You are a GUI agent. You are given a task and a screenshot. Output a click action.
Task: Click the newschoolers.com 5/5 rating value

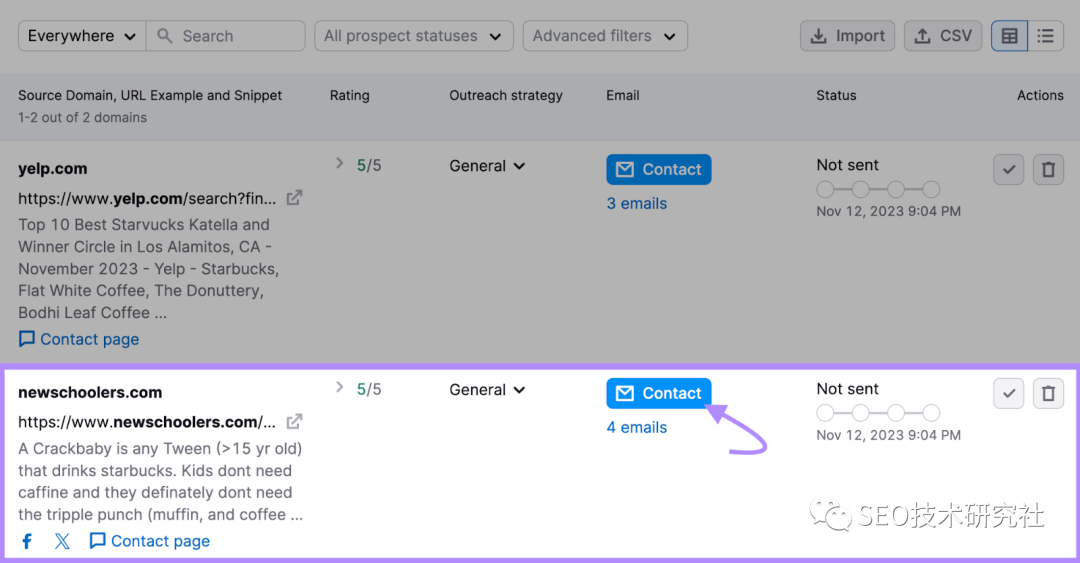pyautogui.click(x=368, y=390)
